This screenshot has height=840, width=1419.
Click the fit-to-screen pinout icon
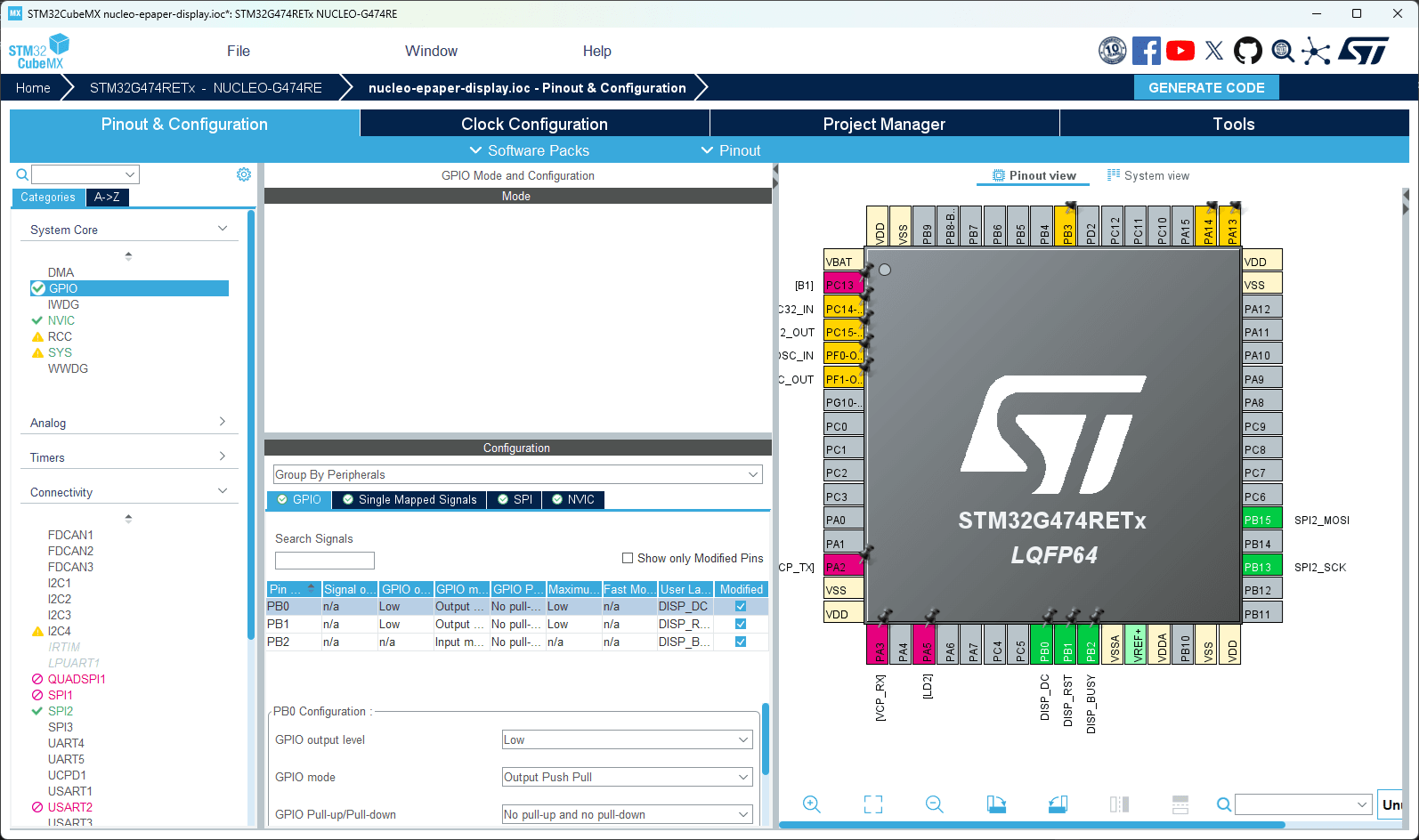point(873,804)
